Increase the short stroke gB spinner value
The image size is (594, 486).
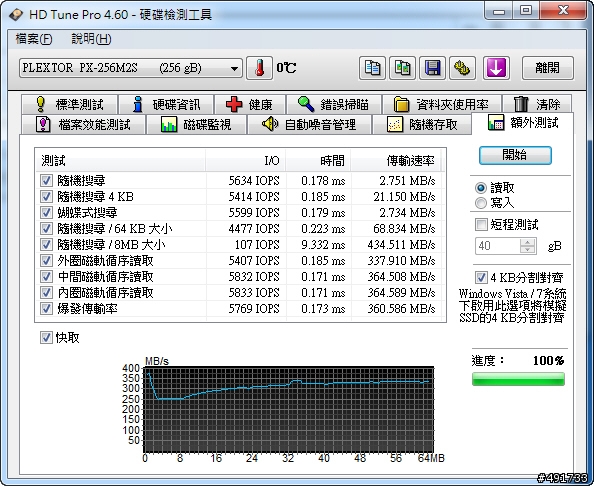[528, 242]
